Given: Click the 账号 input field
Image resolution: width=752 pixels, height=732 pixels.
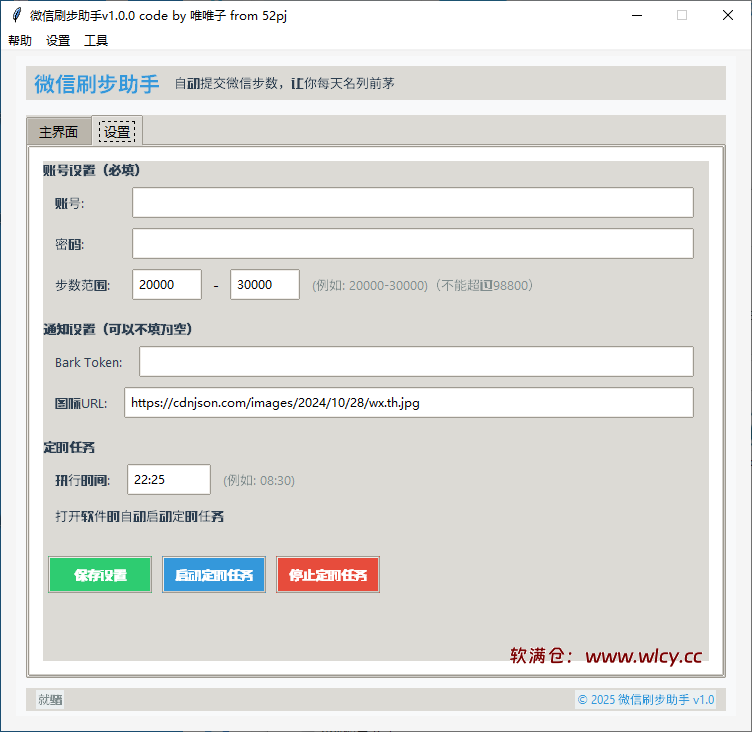Looking at the screenshot, I should 413,202.
